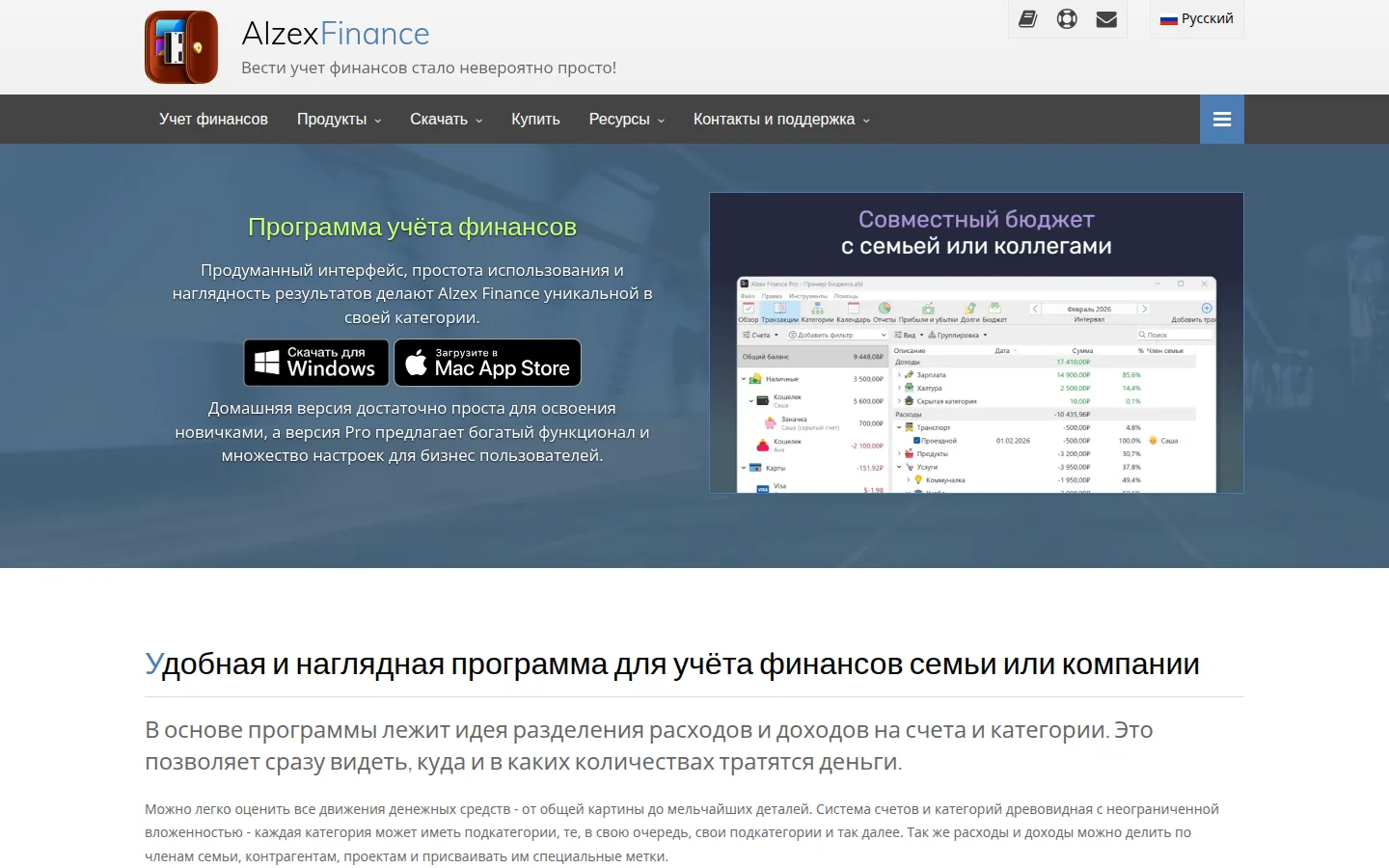Click the envelope contact icon
Image resolution: width=1389 pixels, height=868 pixels.
1106,18
